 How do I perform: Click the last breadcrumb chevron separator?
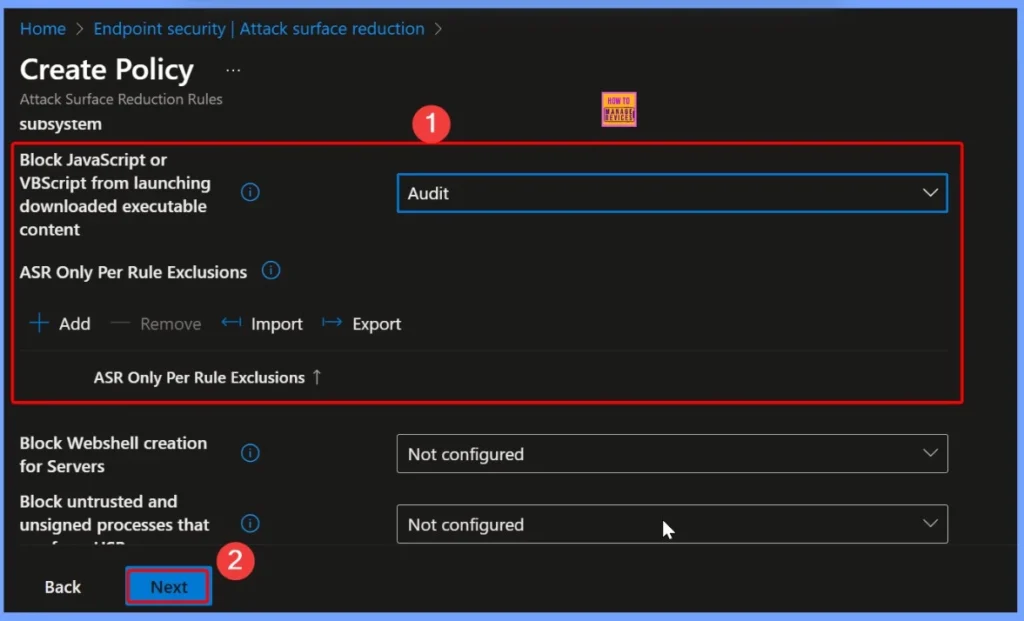coord(438,29)
